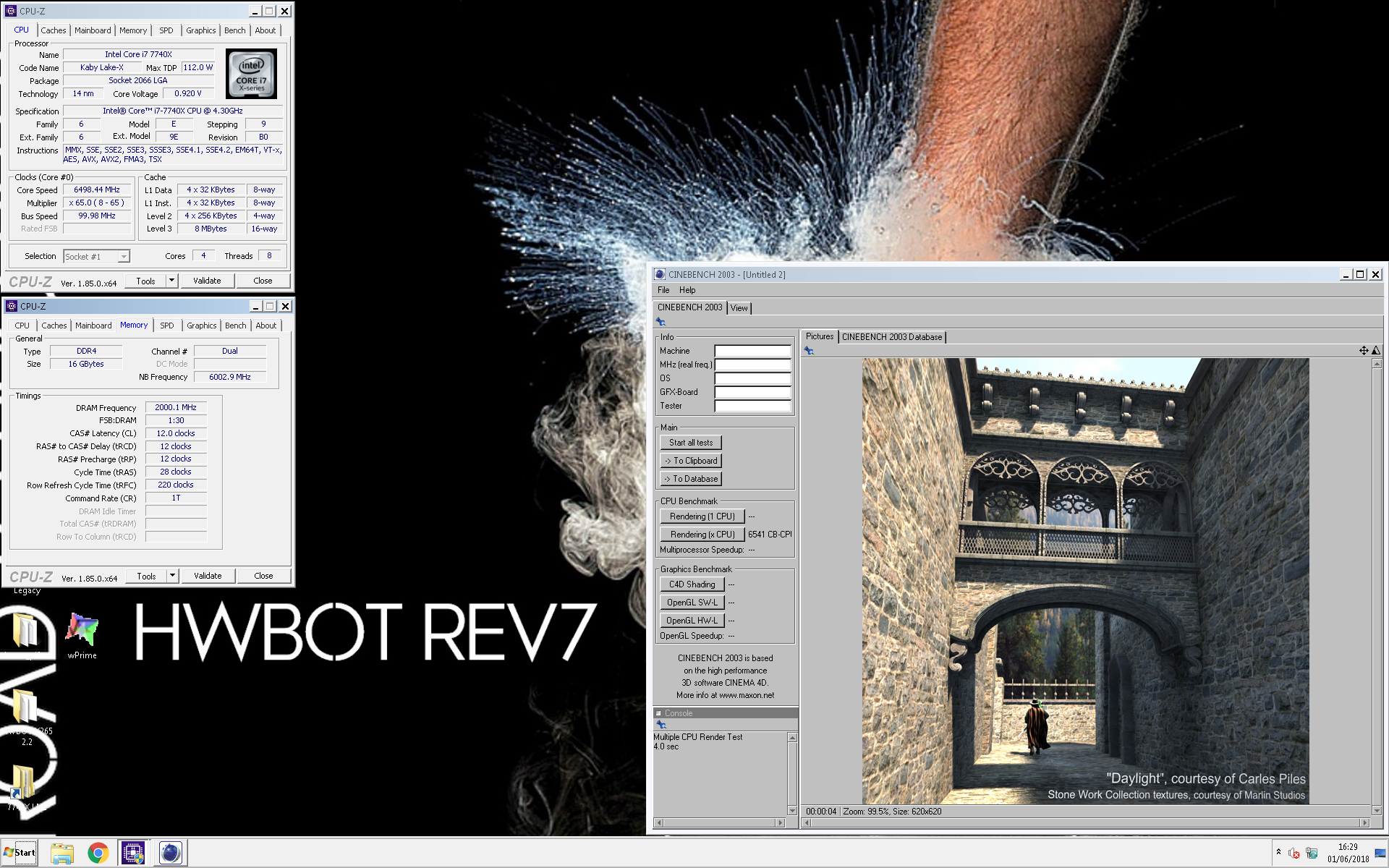Start the C4D Shading test
The height and width of the screenshot is (868, 1389).
[692, 584]
